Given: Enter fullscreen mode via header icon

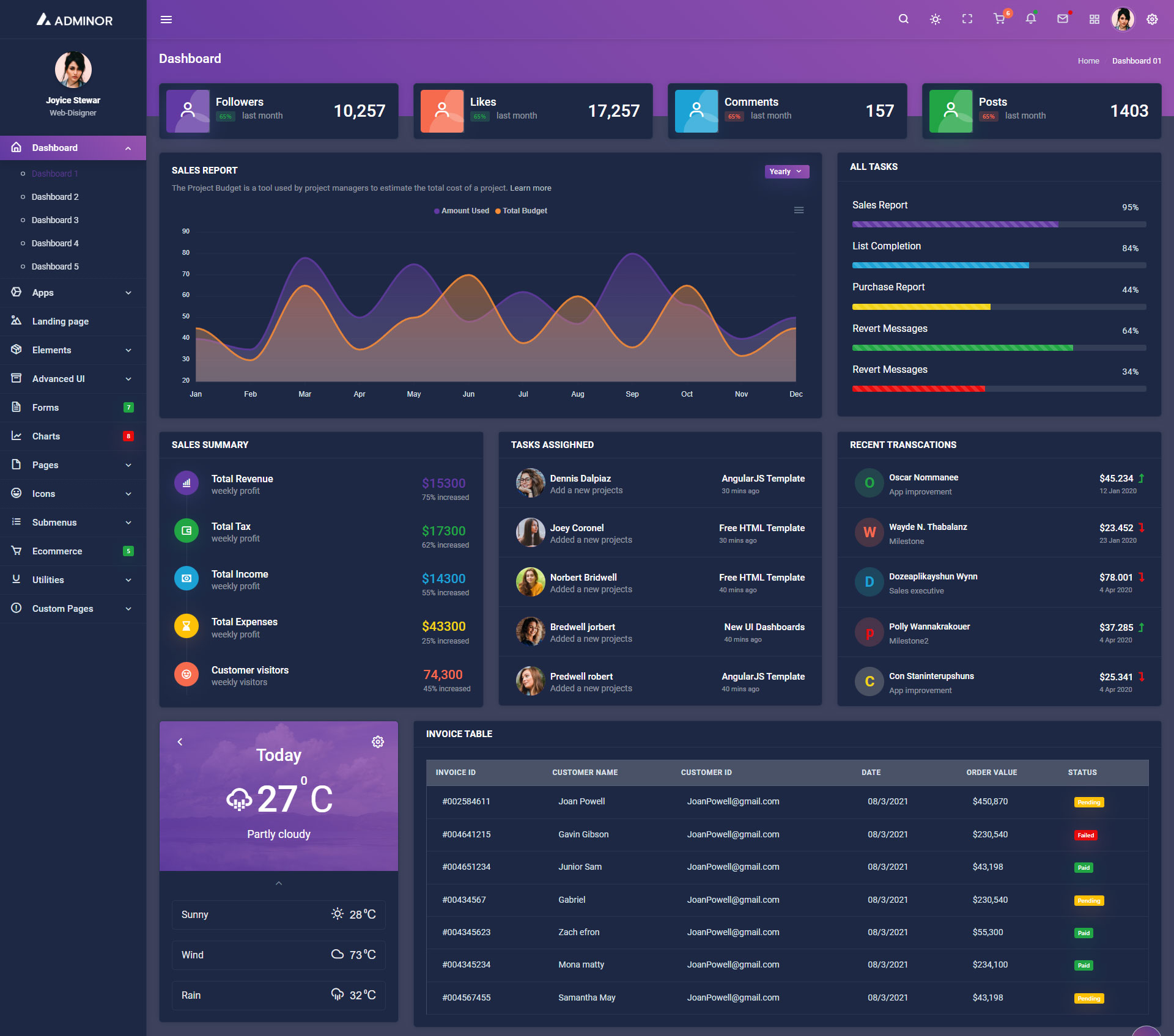Looking at the screenshot, I should [x=967, y=19].
